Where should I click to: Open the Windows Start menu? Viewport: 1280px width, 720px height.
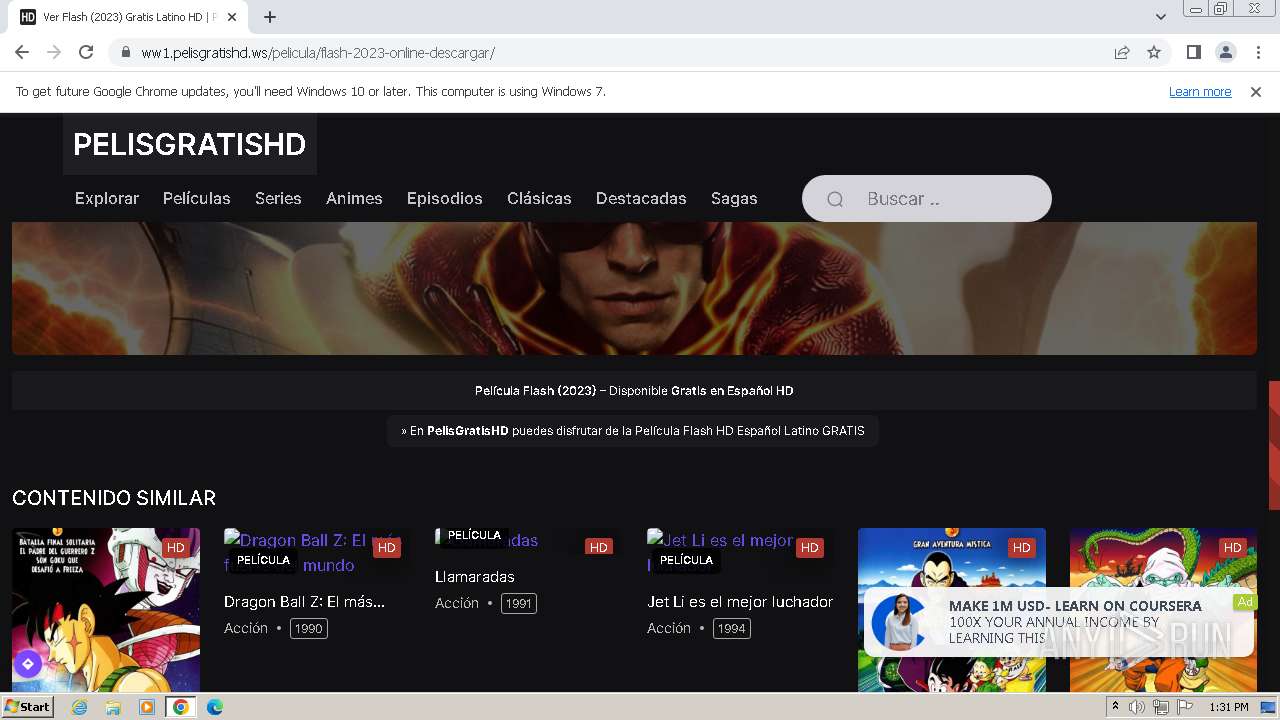(x=28, y=707)
